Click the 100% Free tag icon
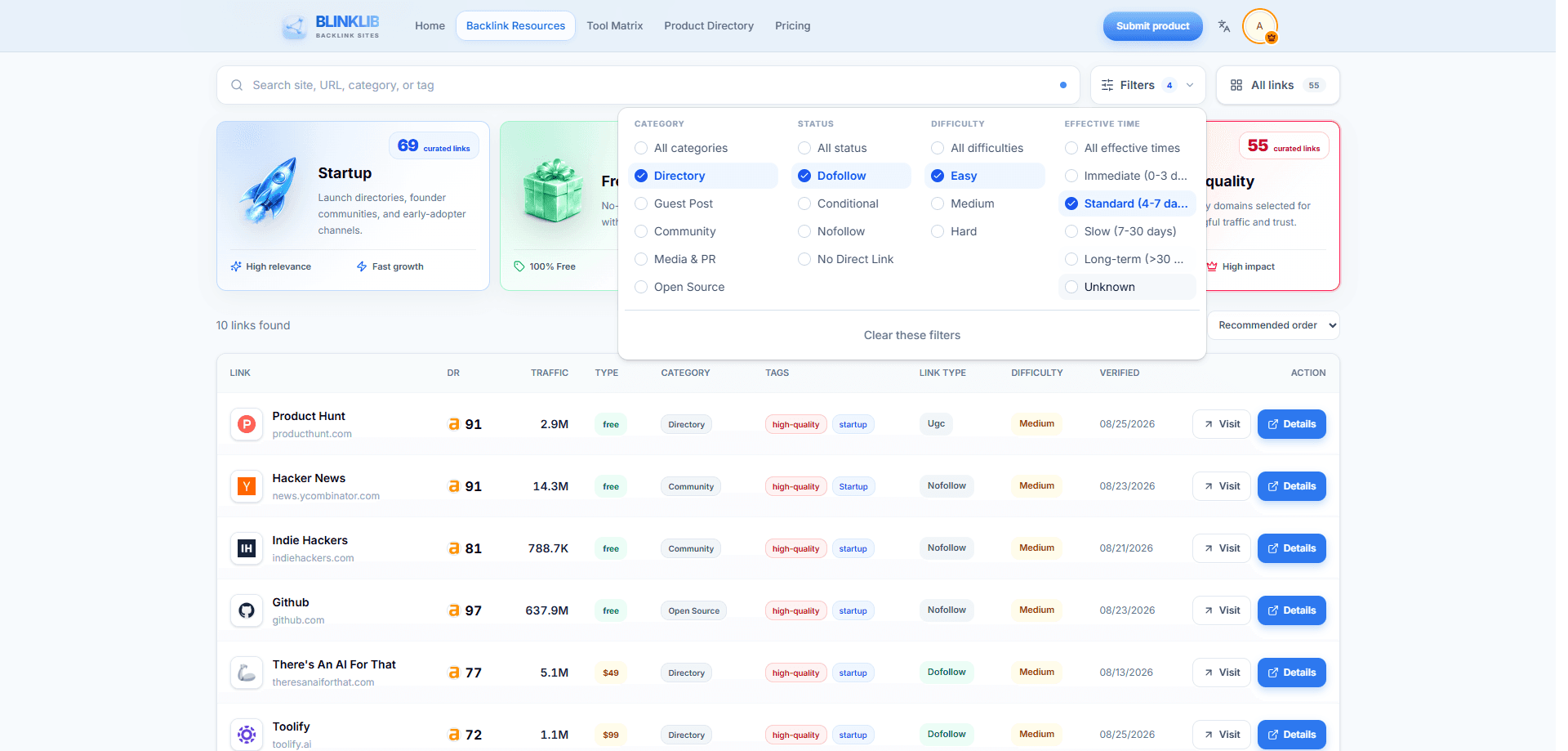 (519, 266)
